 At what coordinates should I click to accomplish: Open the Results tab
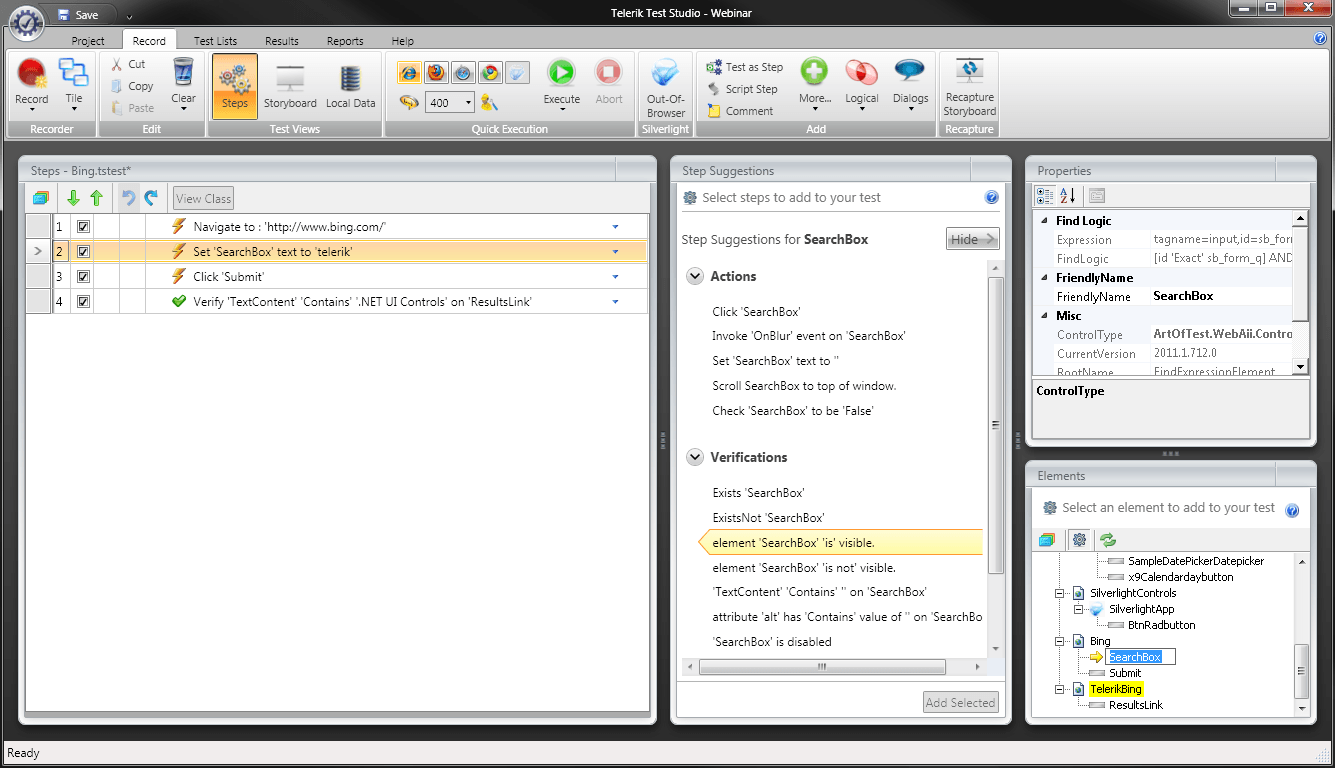point(282,41)
